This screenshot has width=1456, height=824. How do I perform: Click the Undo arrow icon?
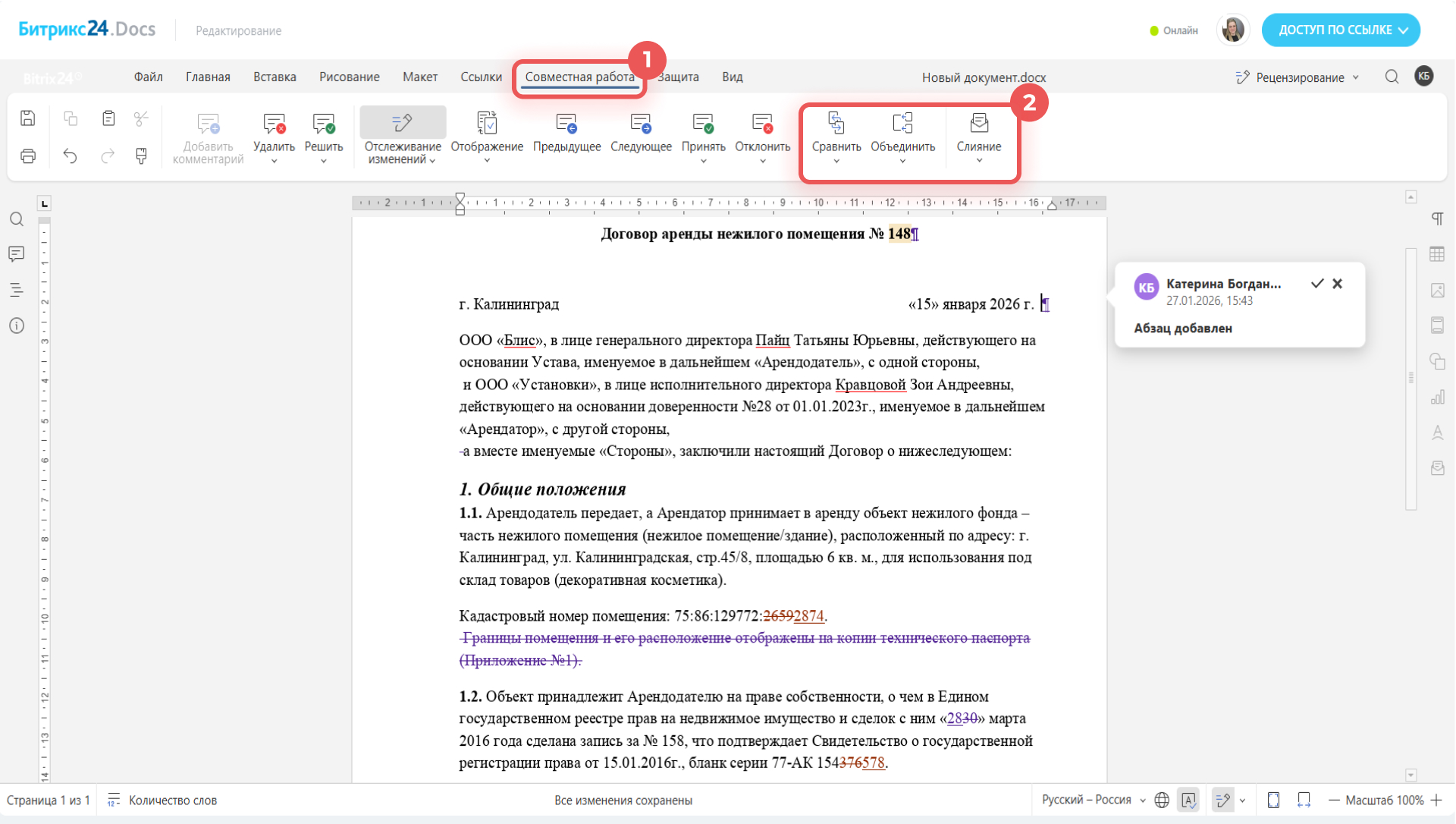pyautogui.click(x=70, y=156)
